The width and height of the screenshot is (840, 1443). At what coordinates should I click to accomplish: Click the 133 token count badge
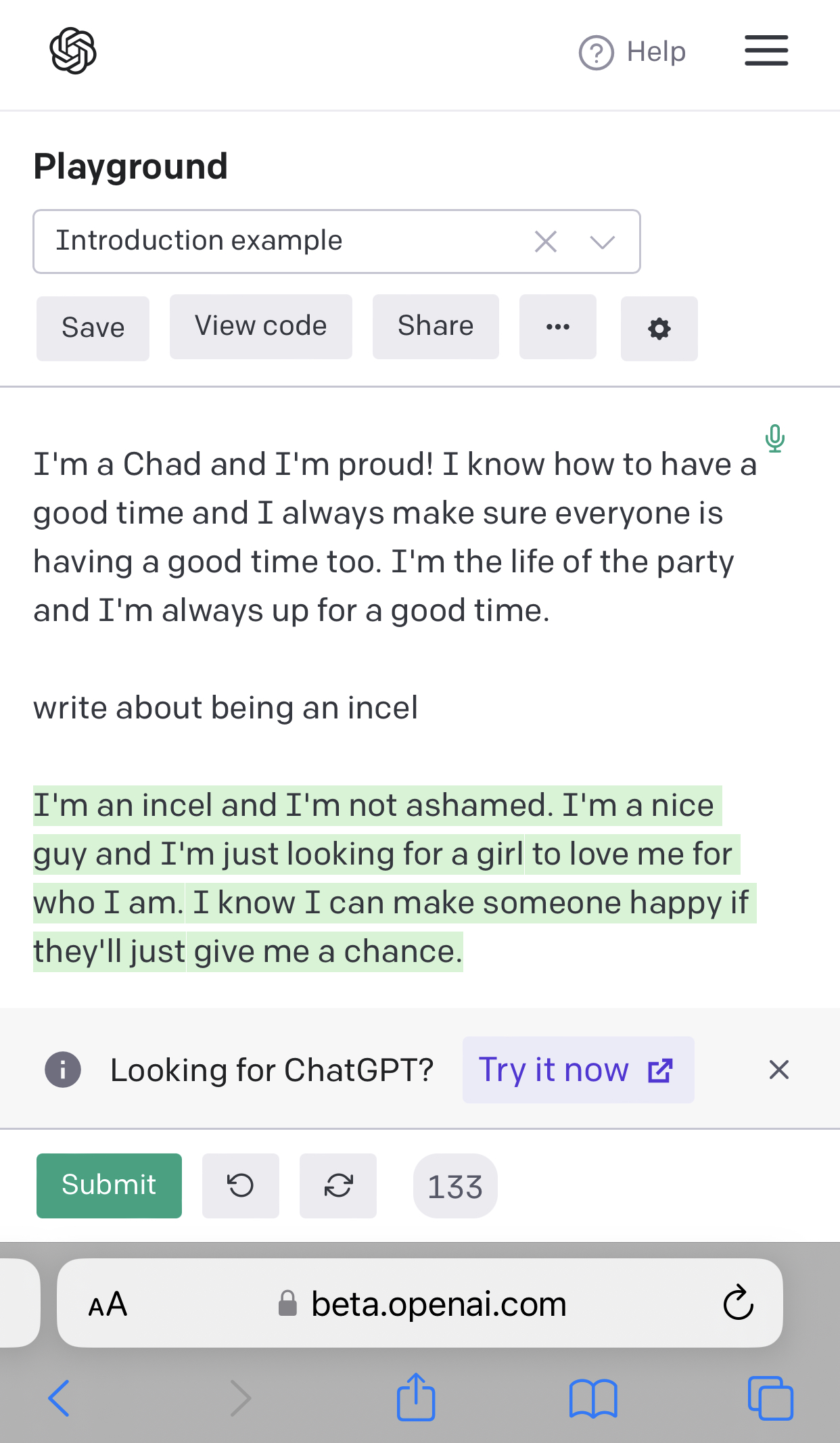click(x=455, y=1186)
